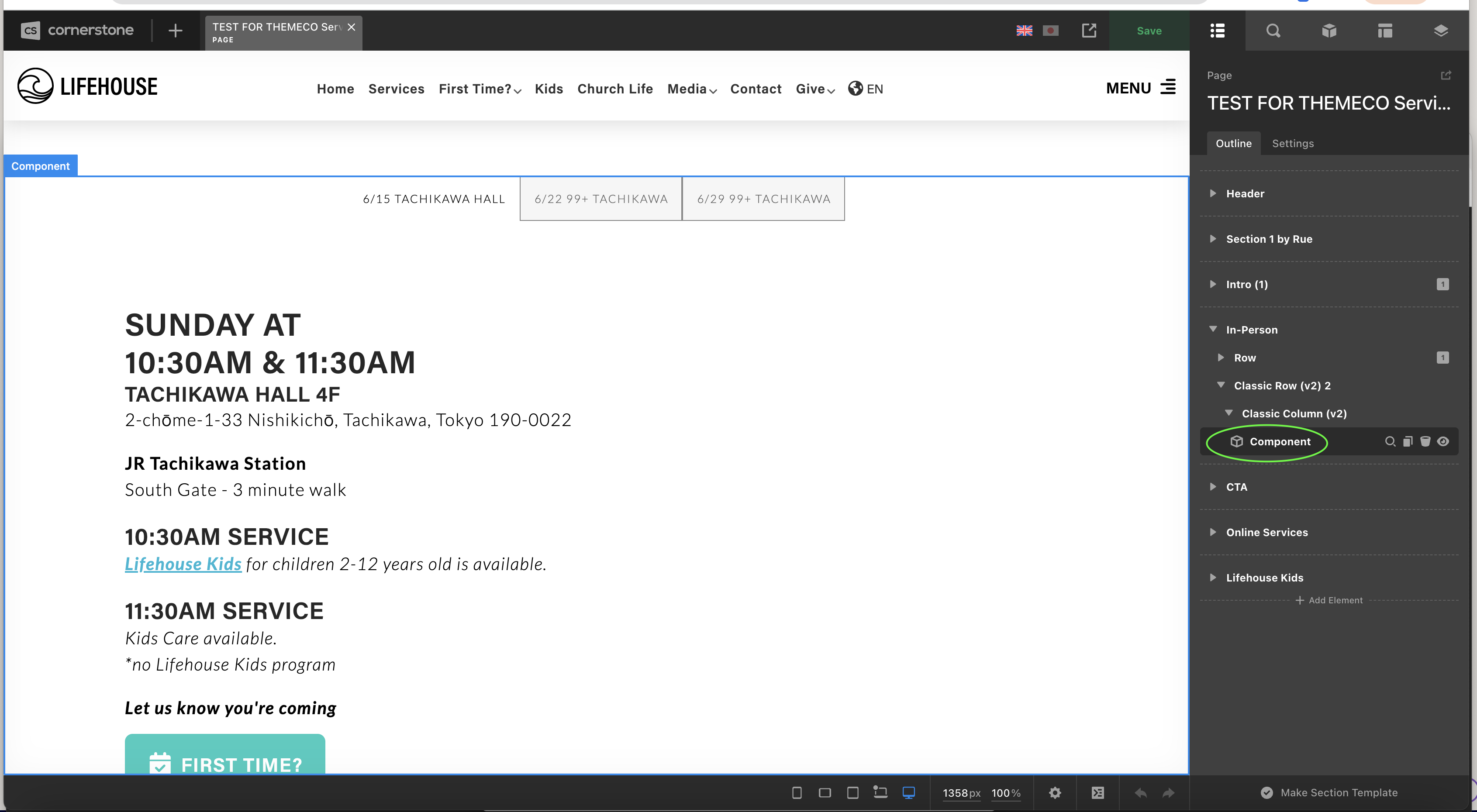
Task: Expand the Online Services outline item
Action: (1213, 532)
